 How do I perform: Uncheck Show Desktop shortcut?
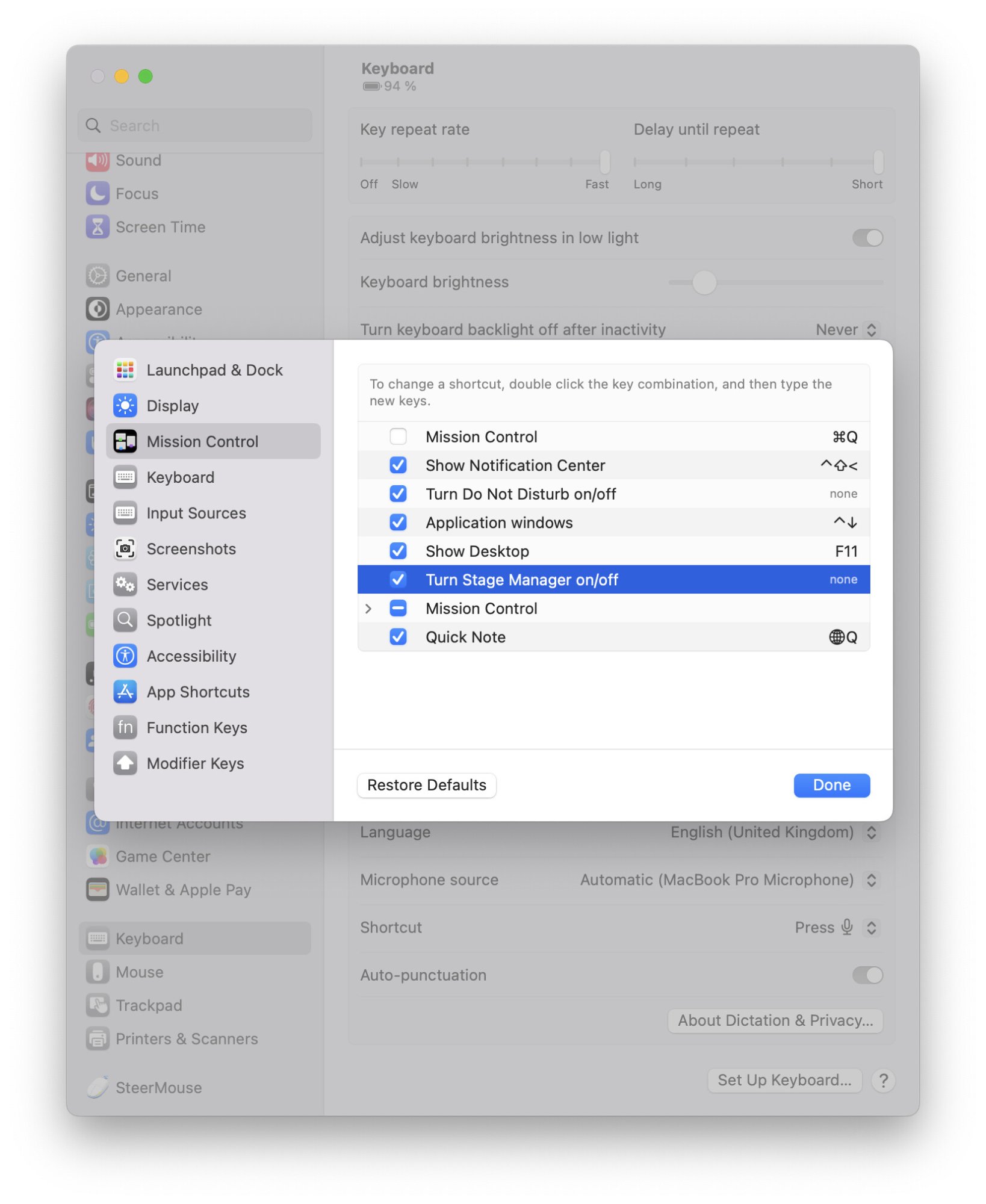point(398,551)
